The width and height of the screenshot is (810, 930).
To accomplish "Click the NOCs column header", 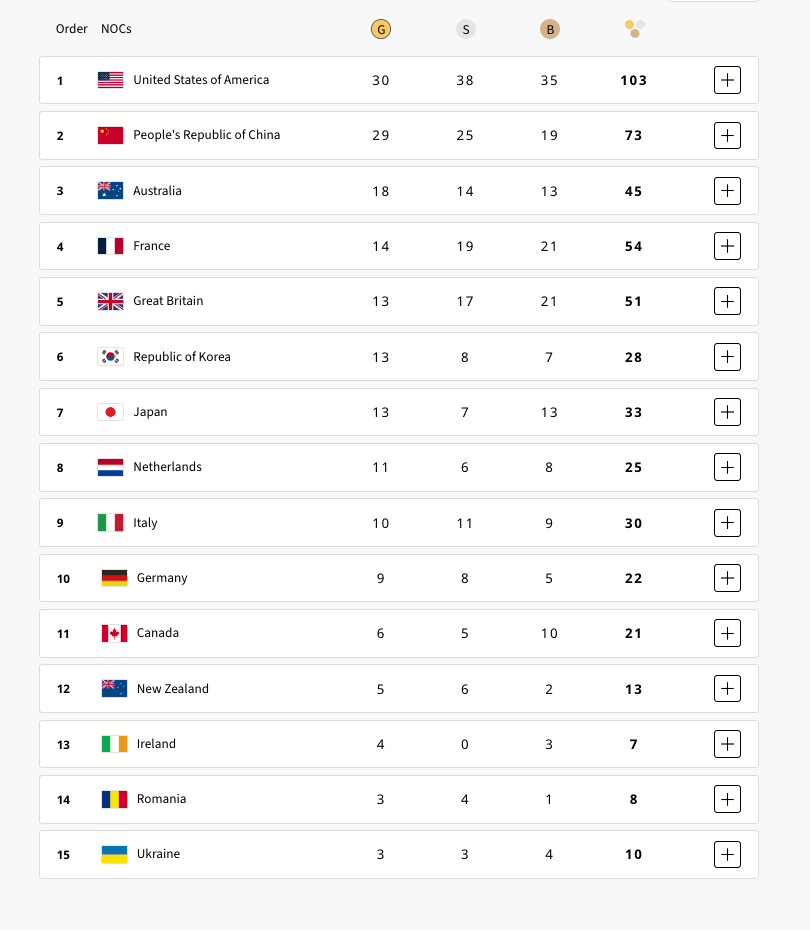I will pyautogui.click(x=116, y=29).
